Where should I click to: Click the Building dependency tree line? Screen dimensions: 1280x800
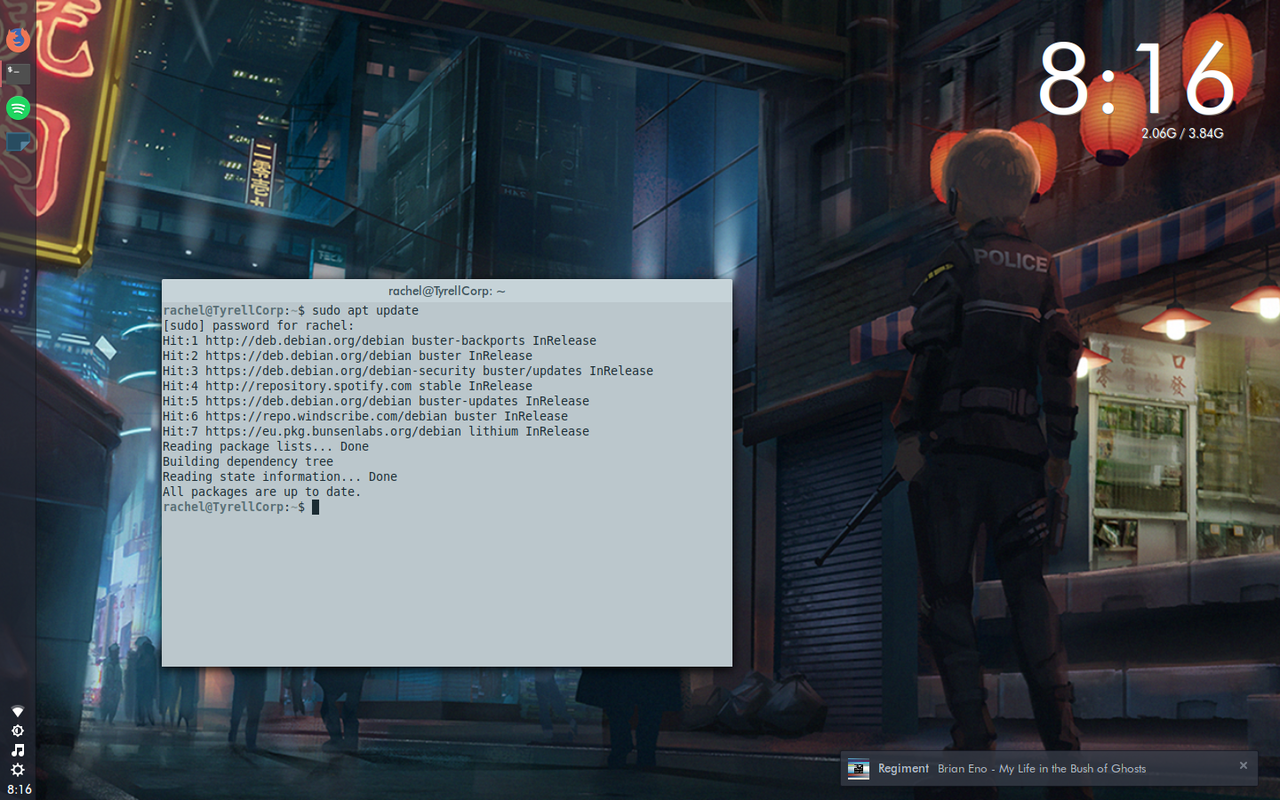(x=247, y=461)
